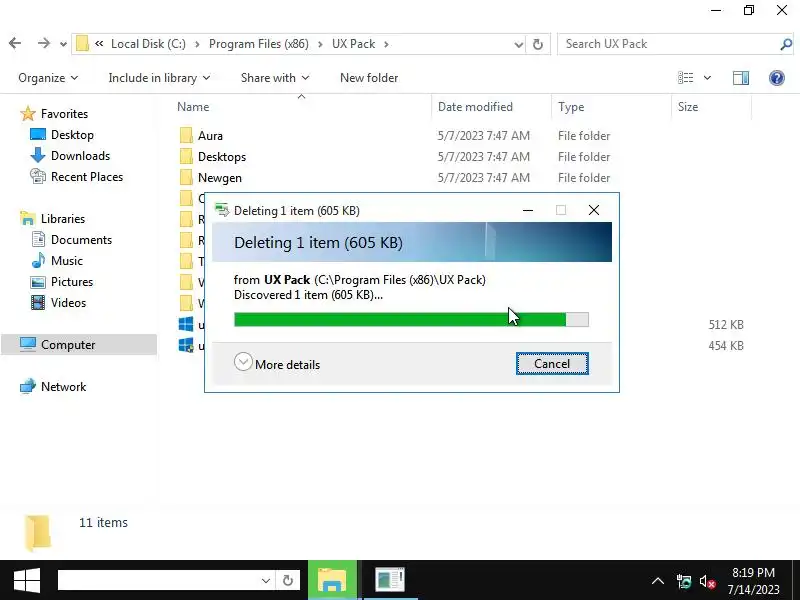Viewport: 800px width, 600px height.
Task: Select the Desktops folder
Action: pyautogui.click(x=222, y=157)
